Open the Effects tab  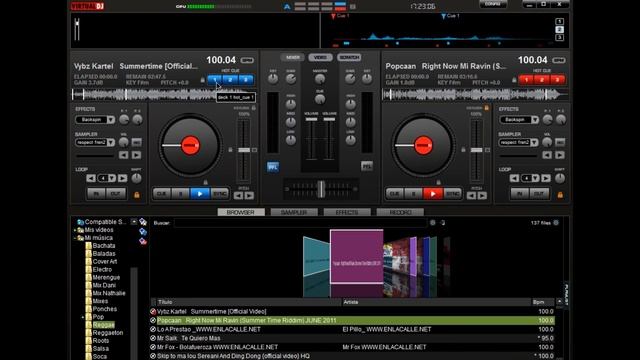click(x=347, y=212)
